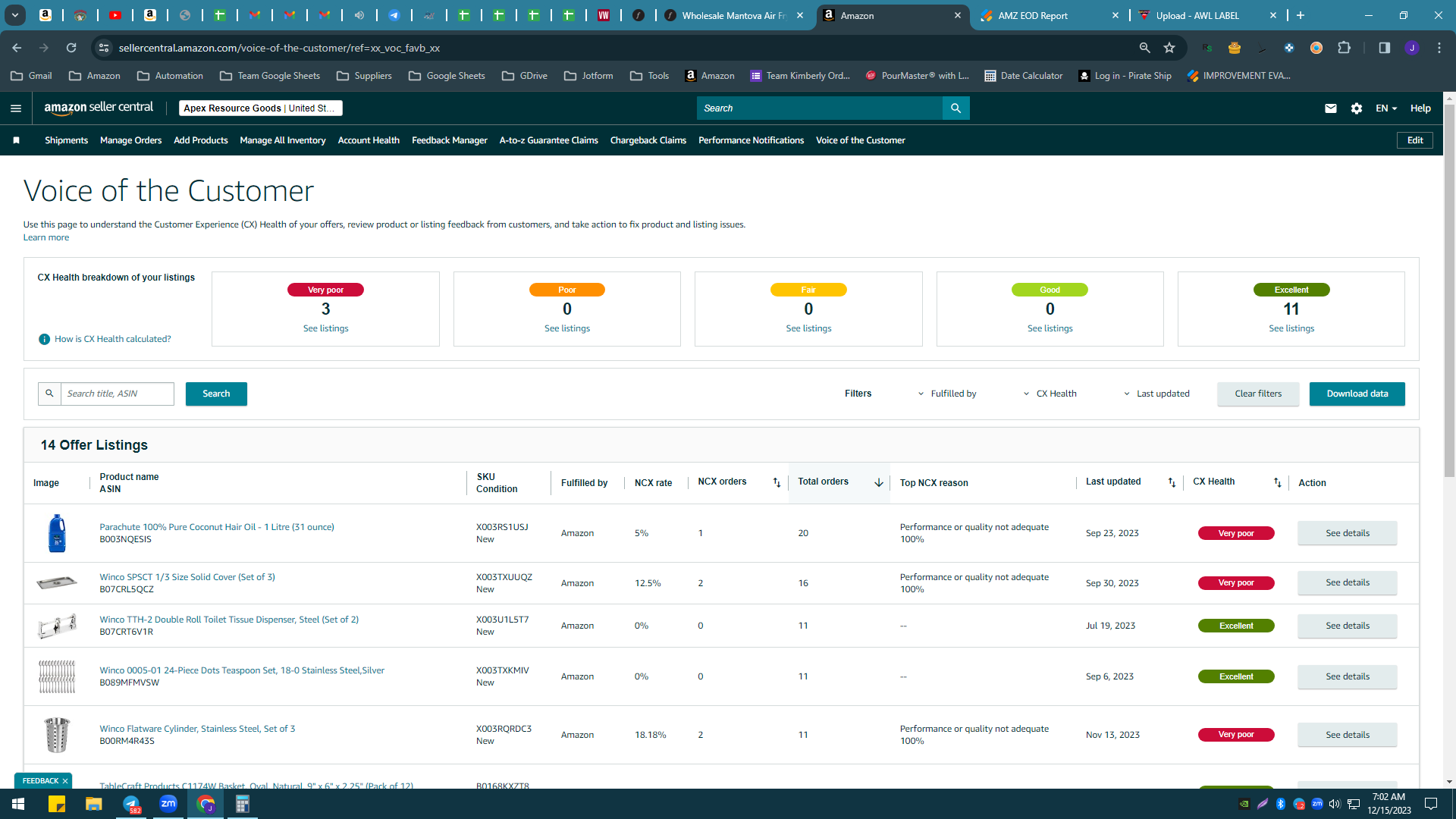1456x819 pixels.
Task: Open Windows notification center icon
Action: tap(1431, 804)
